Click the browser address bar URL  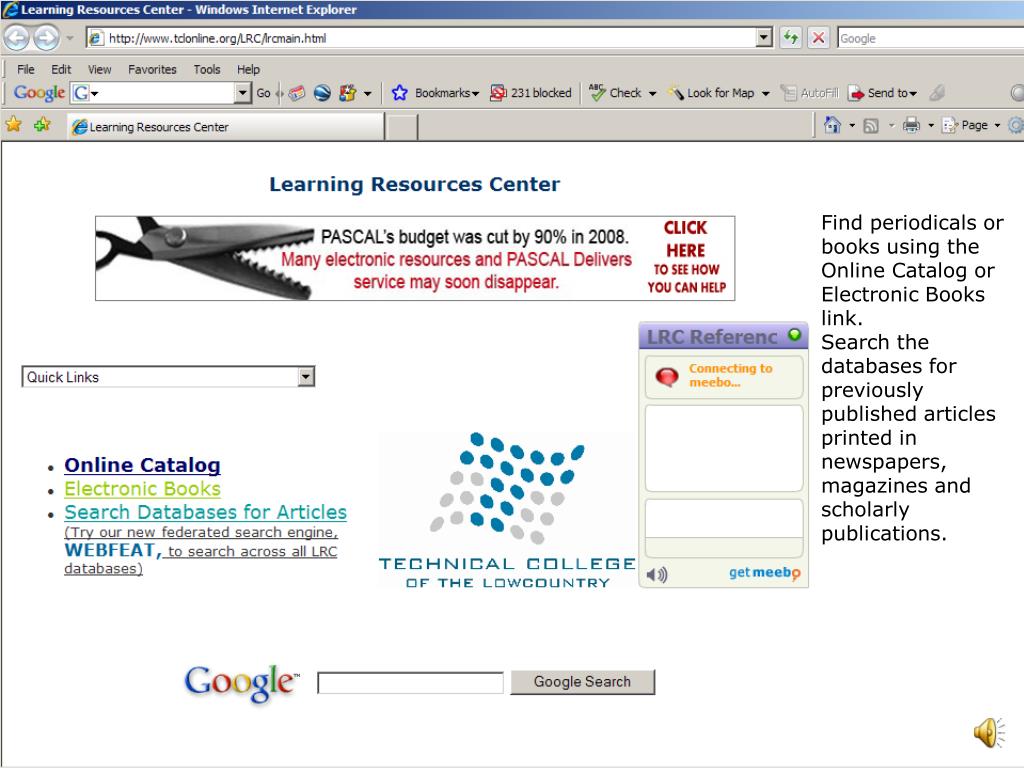click(421, 38)
